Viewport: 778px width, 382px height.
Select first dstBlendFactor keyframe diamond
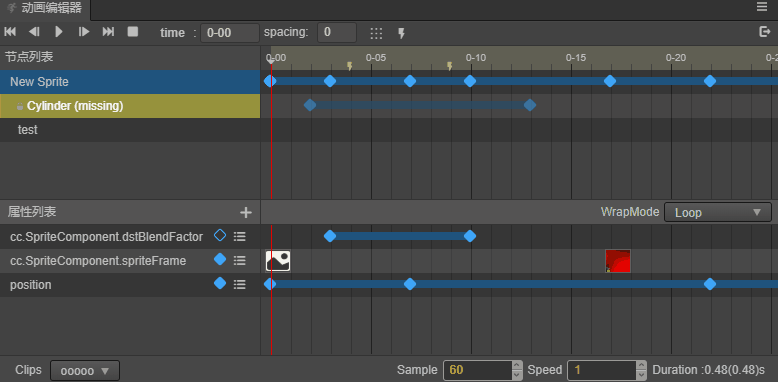click(x=330, y=236)
